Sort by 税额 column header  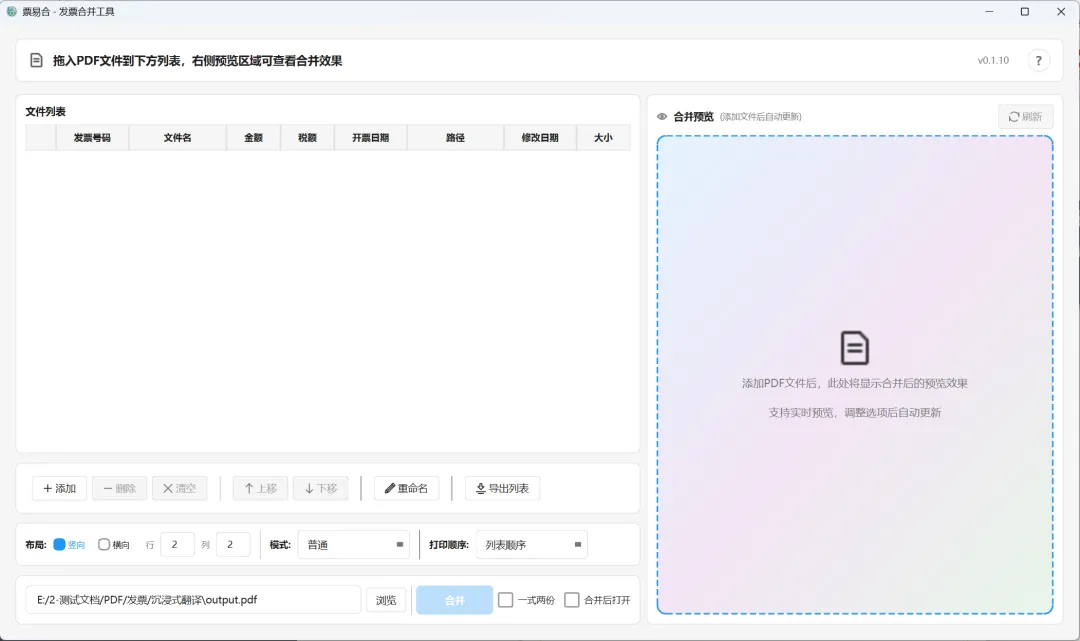307,138
